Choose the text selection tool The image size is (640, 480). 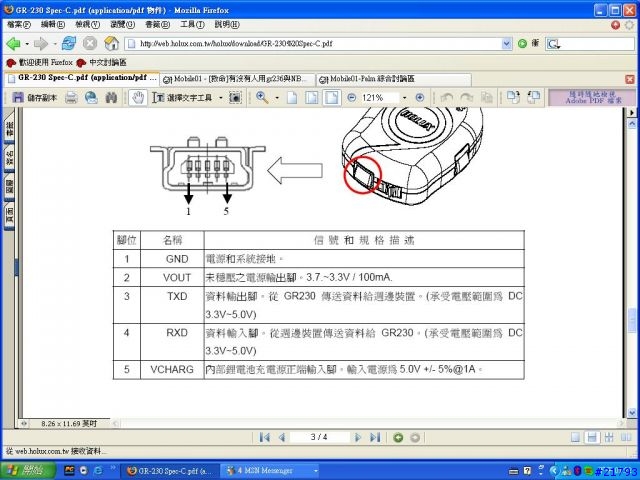coord(182,98)
